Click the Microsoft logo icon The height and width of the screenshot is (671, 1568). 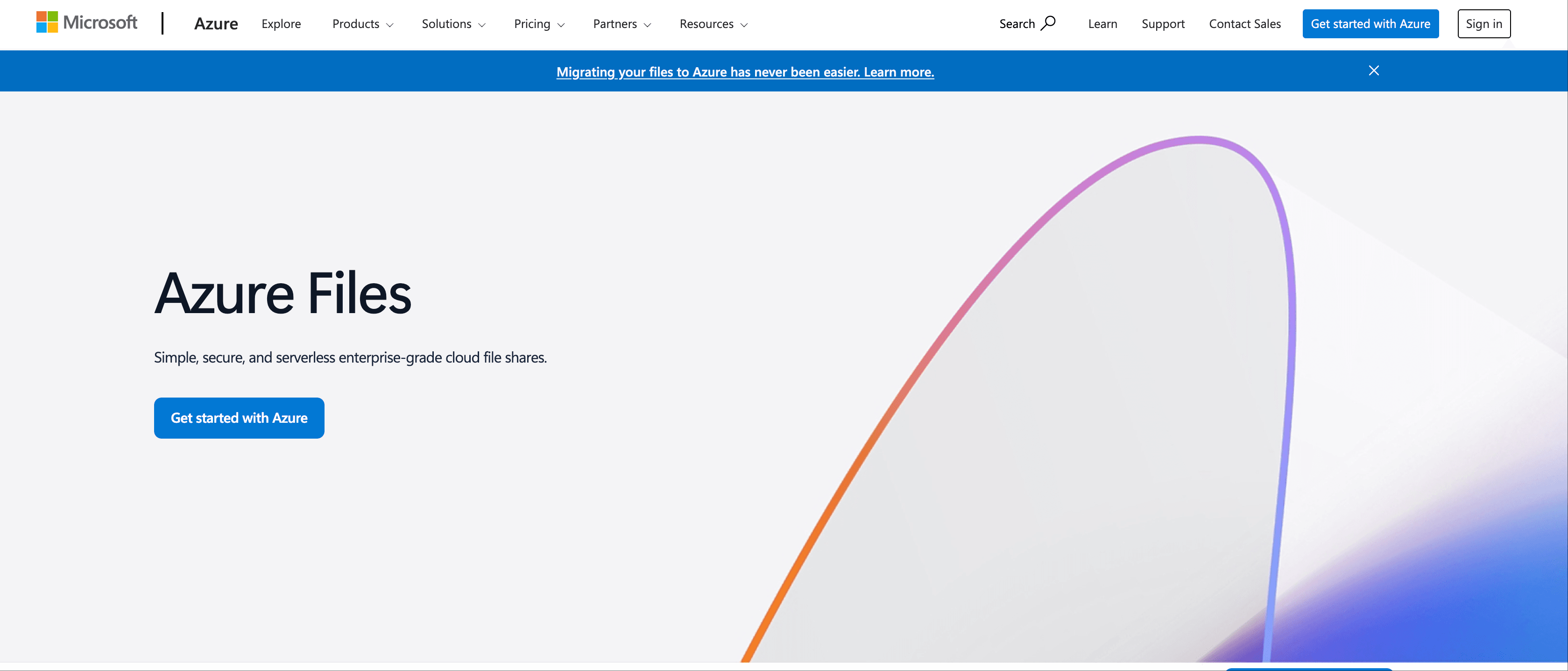point(47,22)
